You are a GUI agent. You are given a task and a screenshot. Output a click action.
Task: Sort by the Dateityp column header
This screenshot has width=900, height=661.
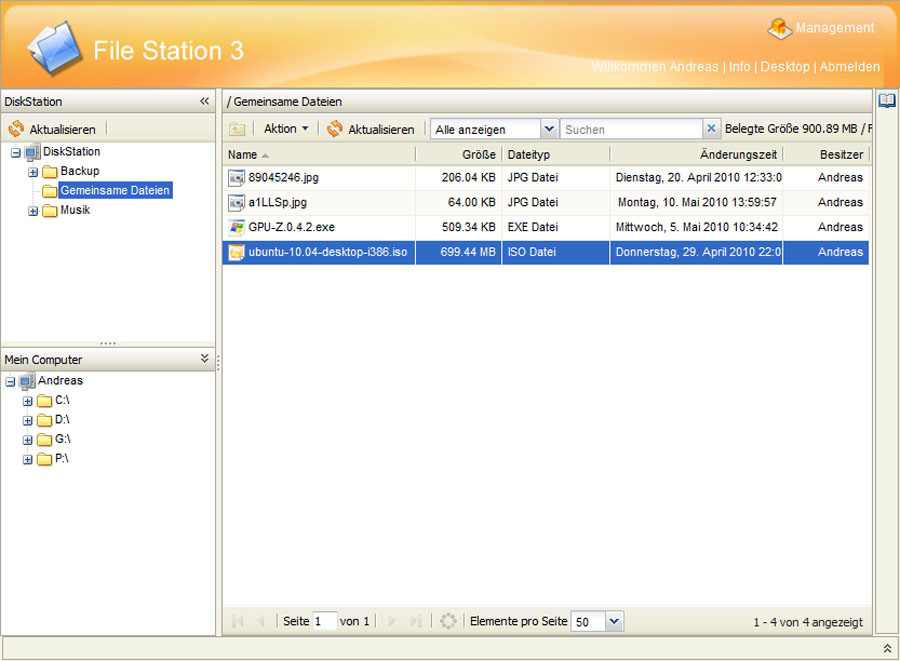[556, 155]
